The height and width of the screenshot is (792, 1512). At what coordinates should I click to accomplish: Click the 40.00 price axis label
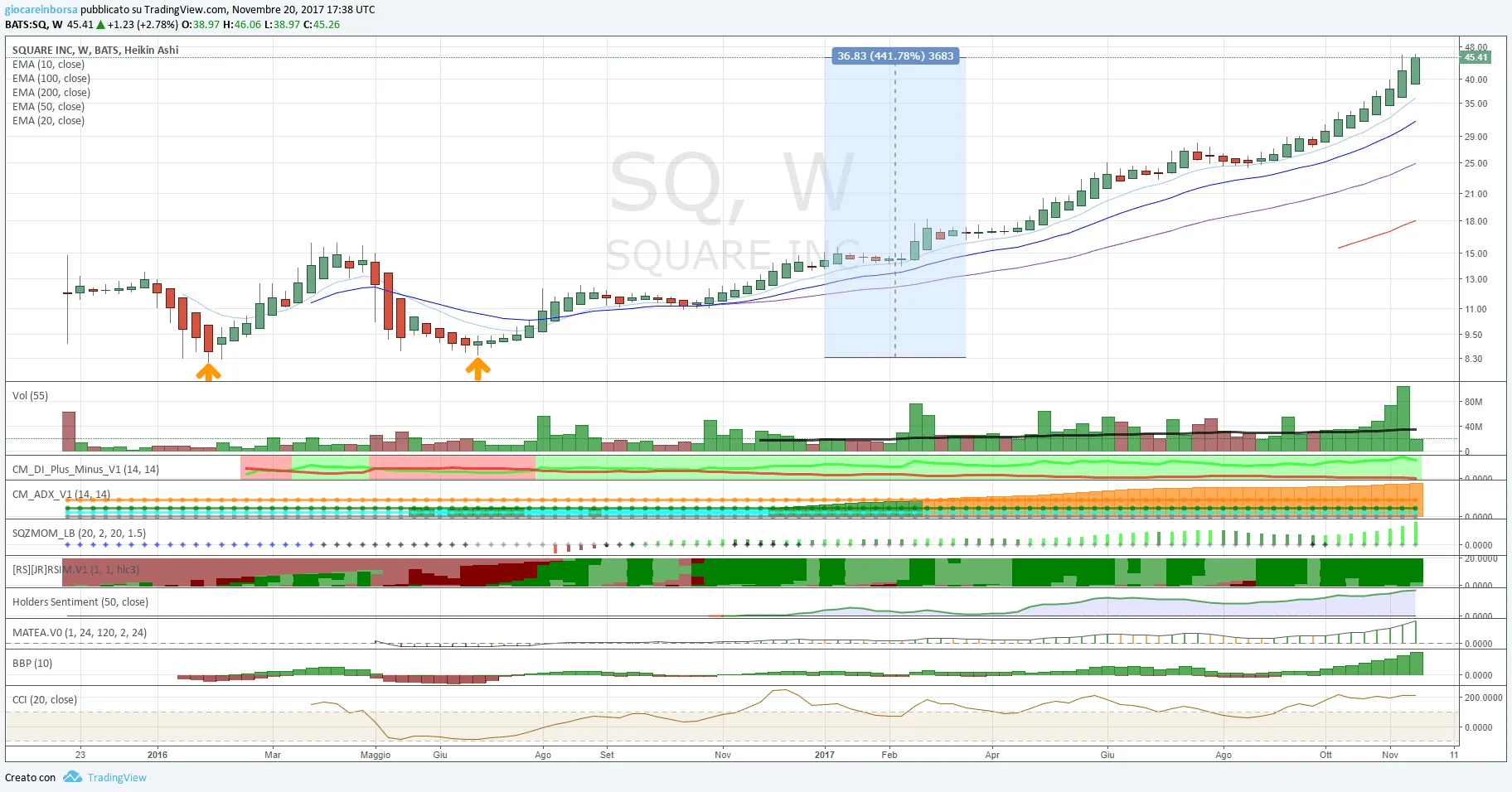tap(1476, 80)
